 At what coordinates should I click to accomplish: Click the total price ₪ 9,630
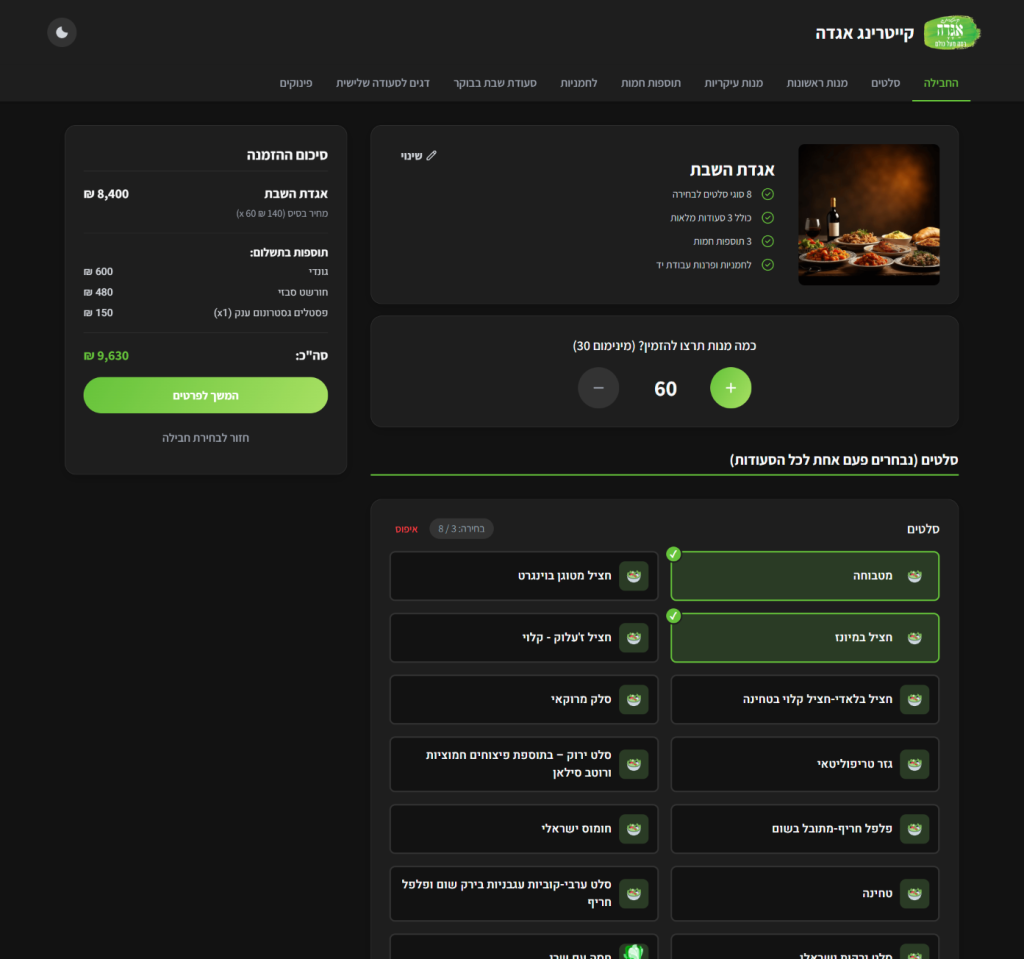[106, 355]
